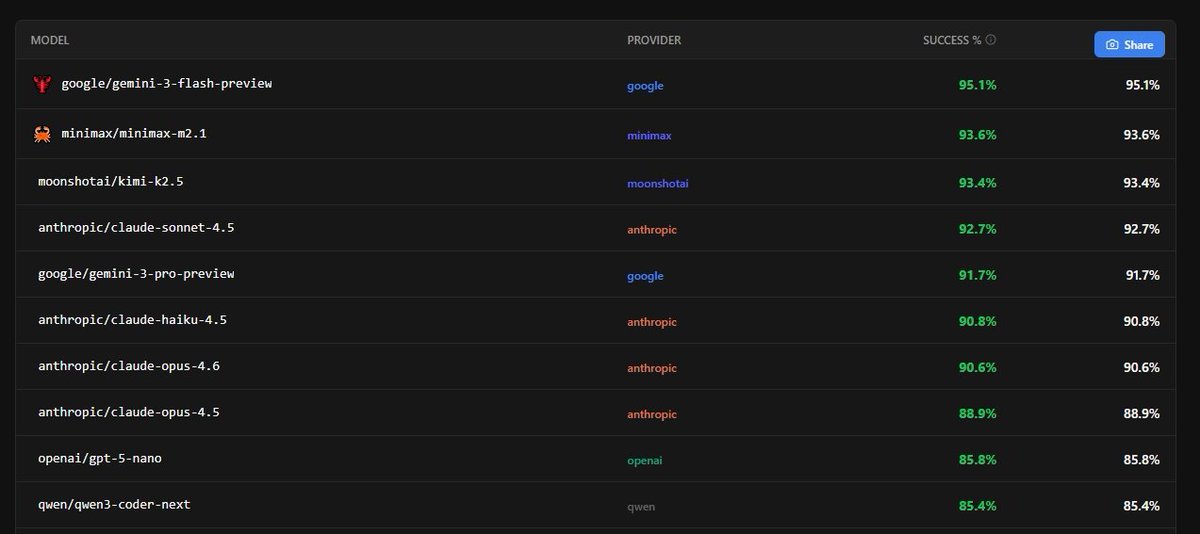The height and width of the screenshot is (534, 1200).
Task: Click the white 93.4% value in the last column
Action: point(1142,183)
